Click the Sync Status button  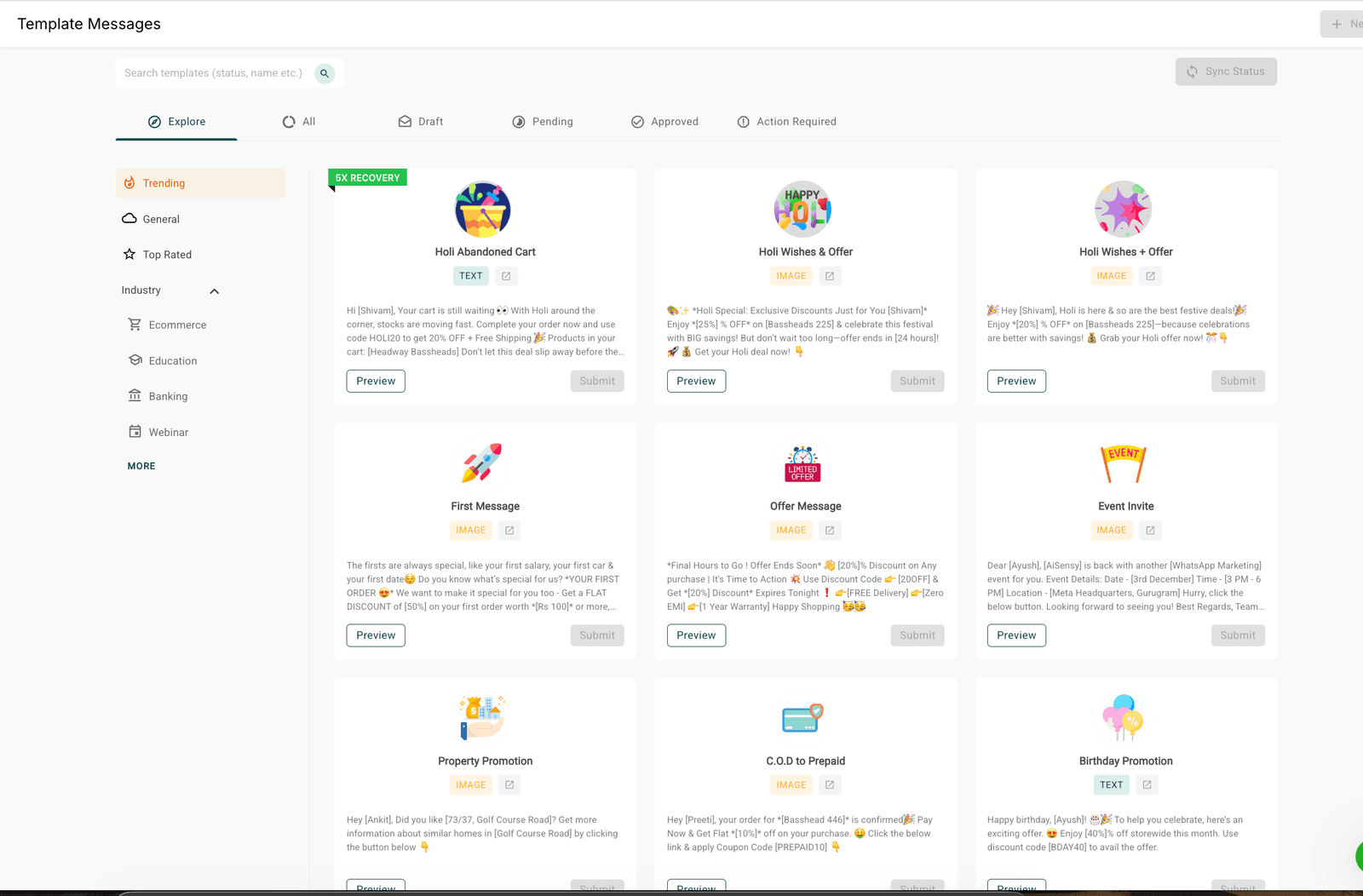coord(1226,72)
